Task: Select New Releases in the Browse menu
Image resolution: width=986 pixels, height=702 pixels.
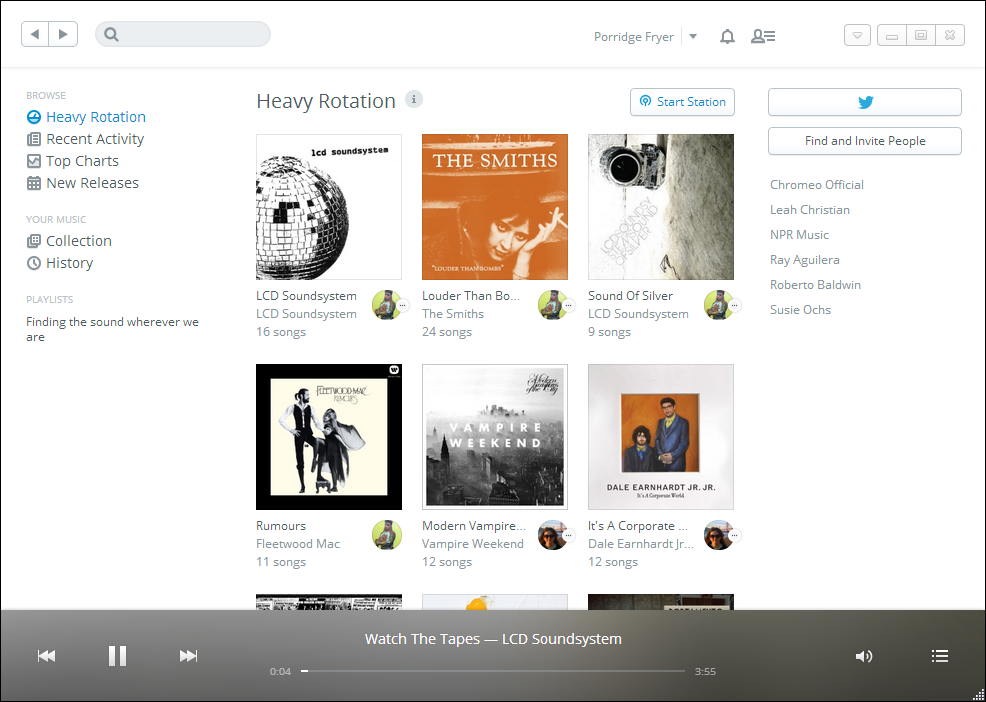Action: (x=92, y=182)
